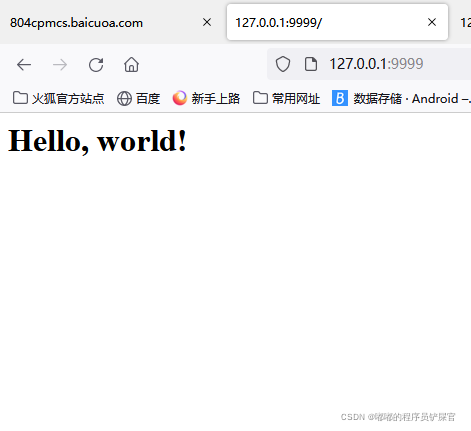Open the 百度 bookmark
Image resolution: width=471 pixels, height=431 pixels.
click(139, 99)
